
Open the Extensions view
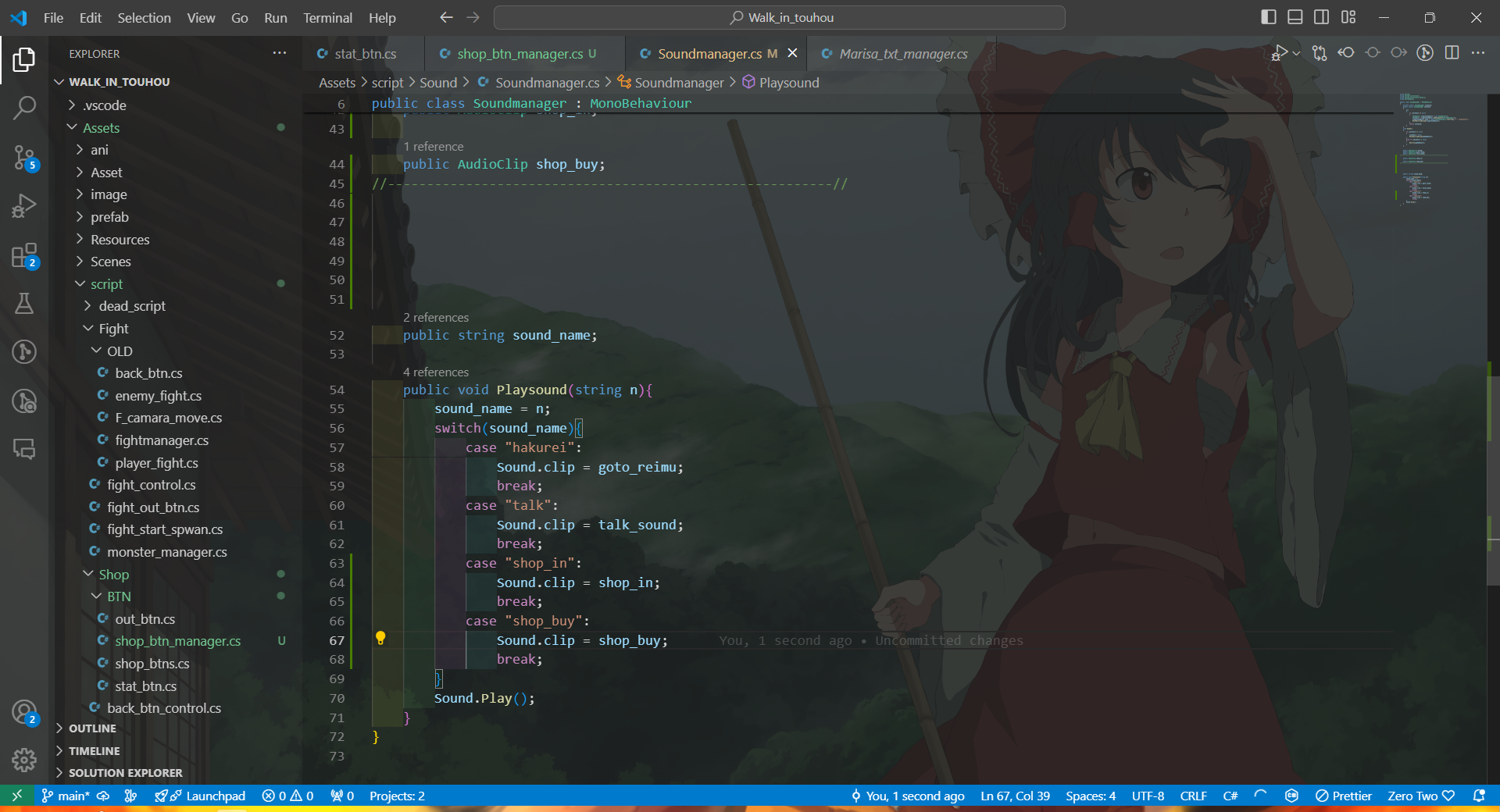[24, 255]
